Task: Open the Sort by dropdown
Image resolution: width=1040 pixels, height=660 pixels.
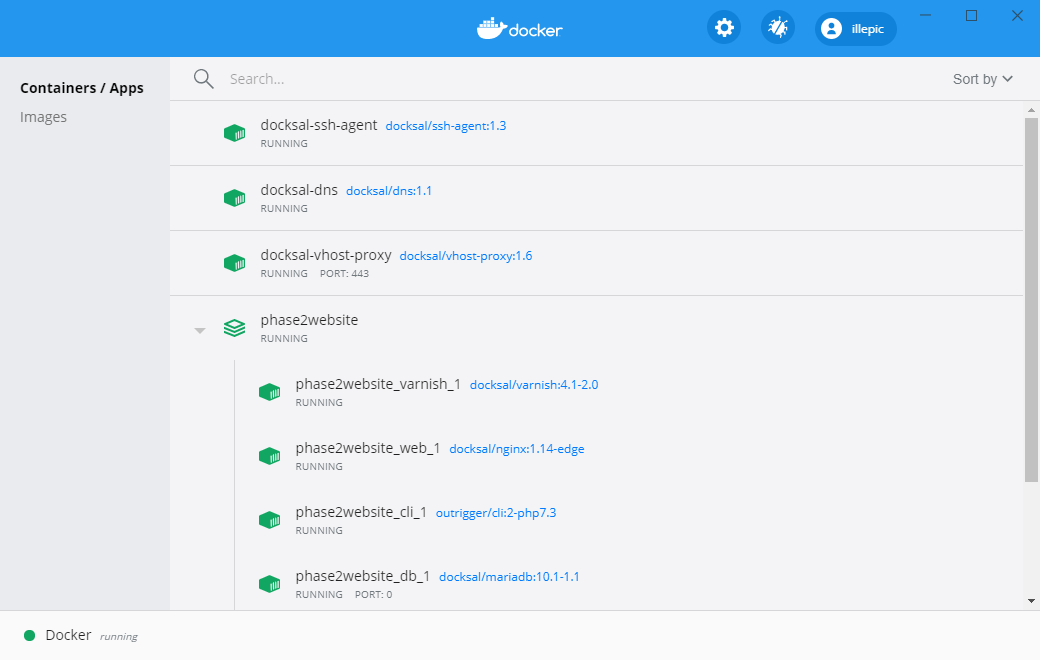Action: (x=982, y=79)
